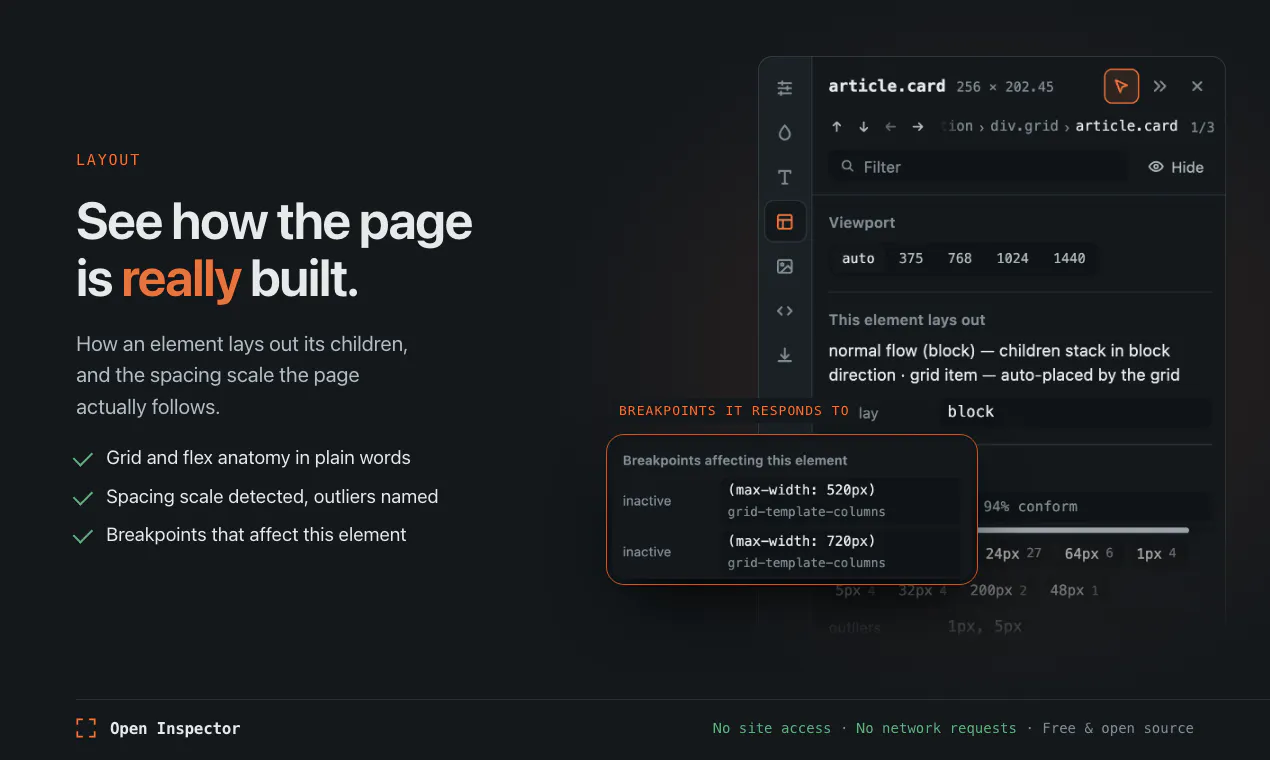
Task: Open the code brackets panel icon
Action: click(x=785, y=311)
